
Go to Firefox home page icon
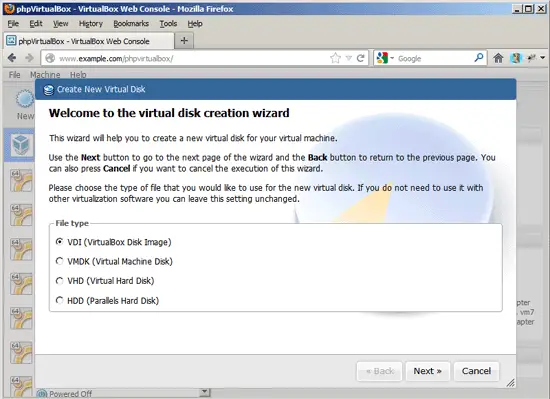coord(498,58)
